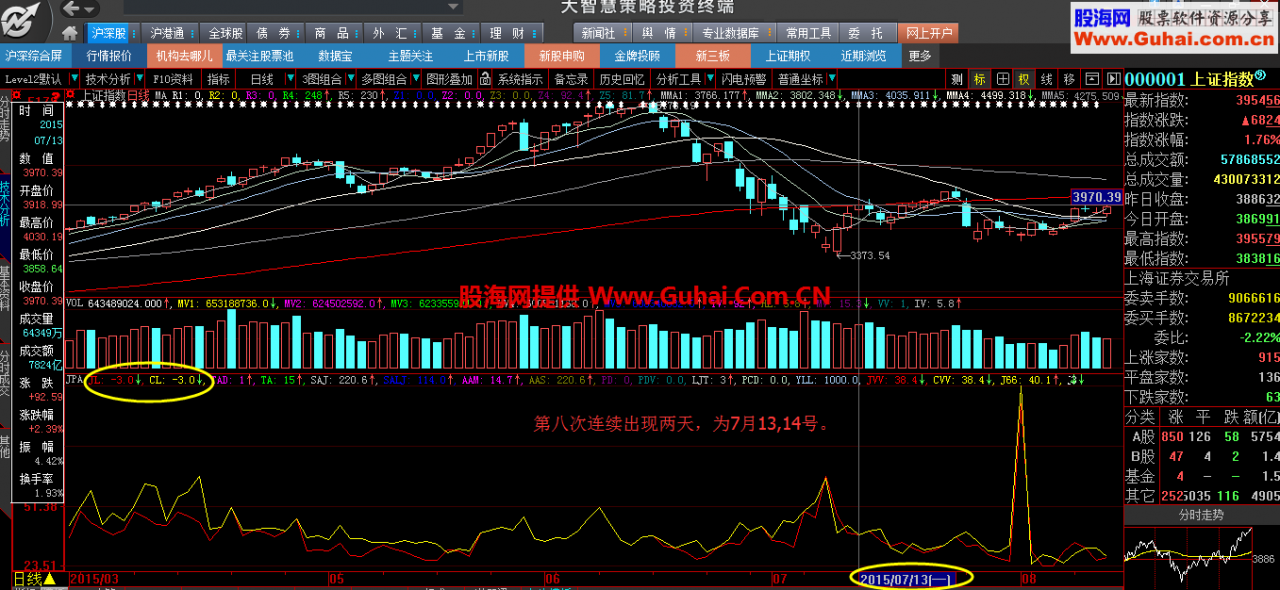The height and width of the screenshot is (590, 1280).
Task: Open the 新三板 page
Action: tap(712, 56)
